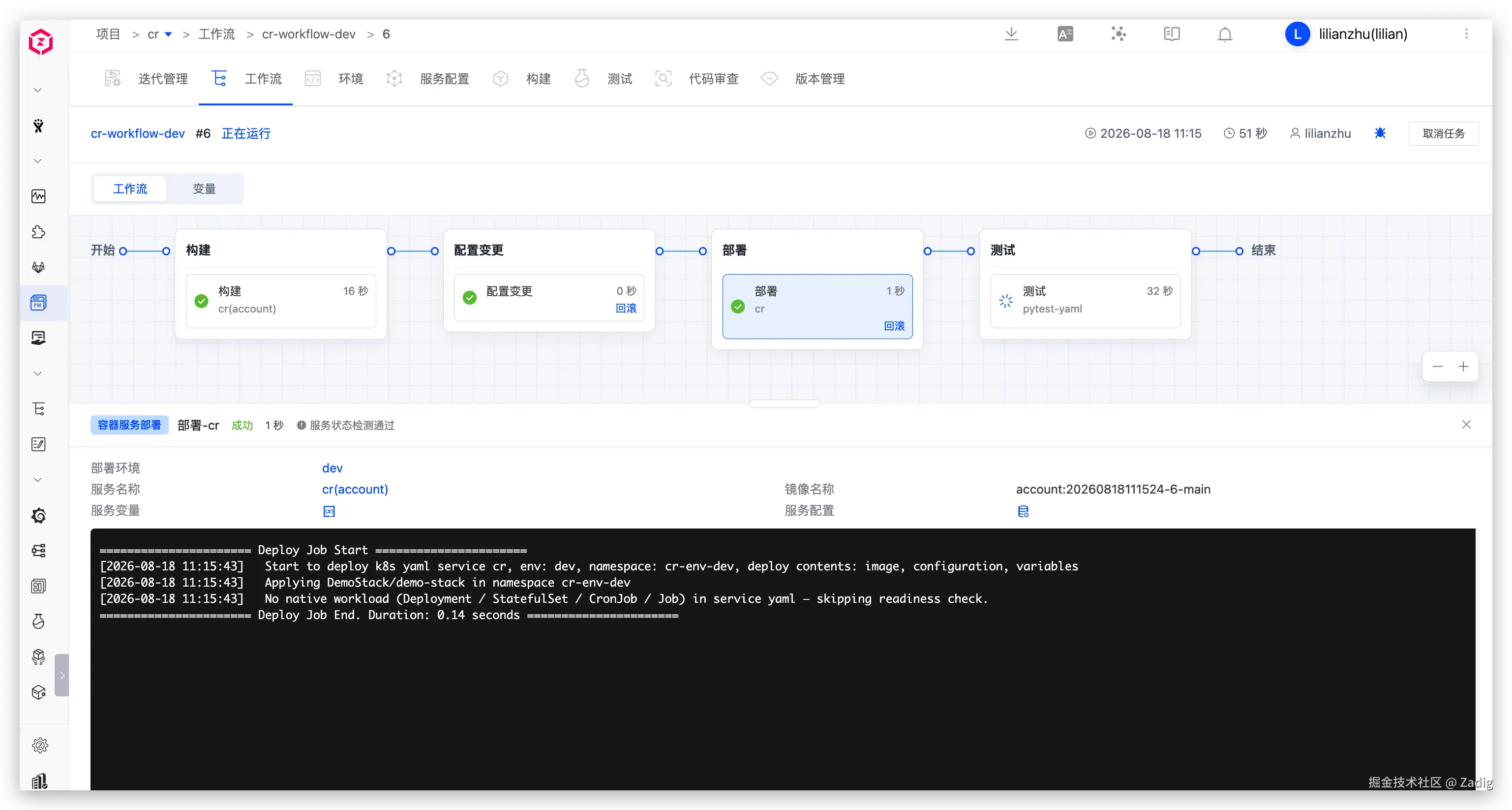This screenshot has height=810, width=1512.
Task: Collapse the first sidebar section chevron
Action: tap(37, 91)
